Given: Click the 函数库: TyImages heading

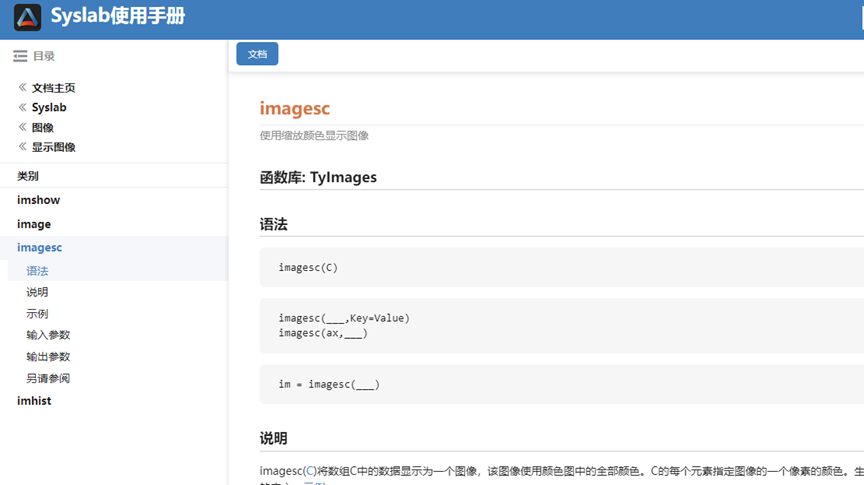Looking at the screenshot, I should 318,177.
